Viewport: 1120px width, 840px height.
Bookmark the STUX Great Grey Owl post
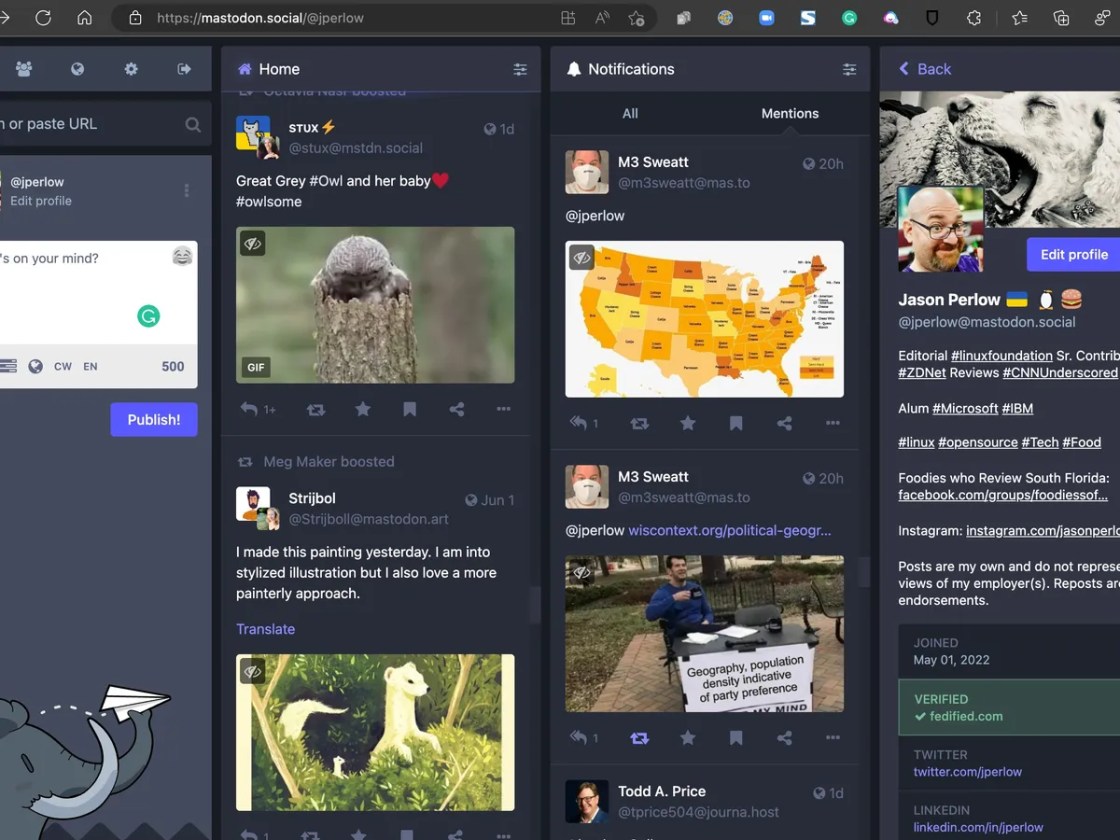409,409
